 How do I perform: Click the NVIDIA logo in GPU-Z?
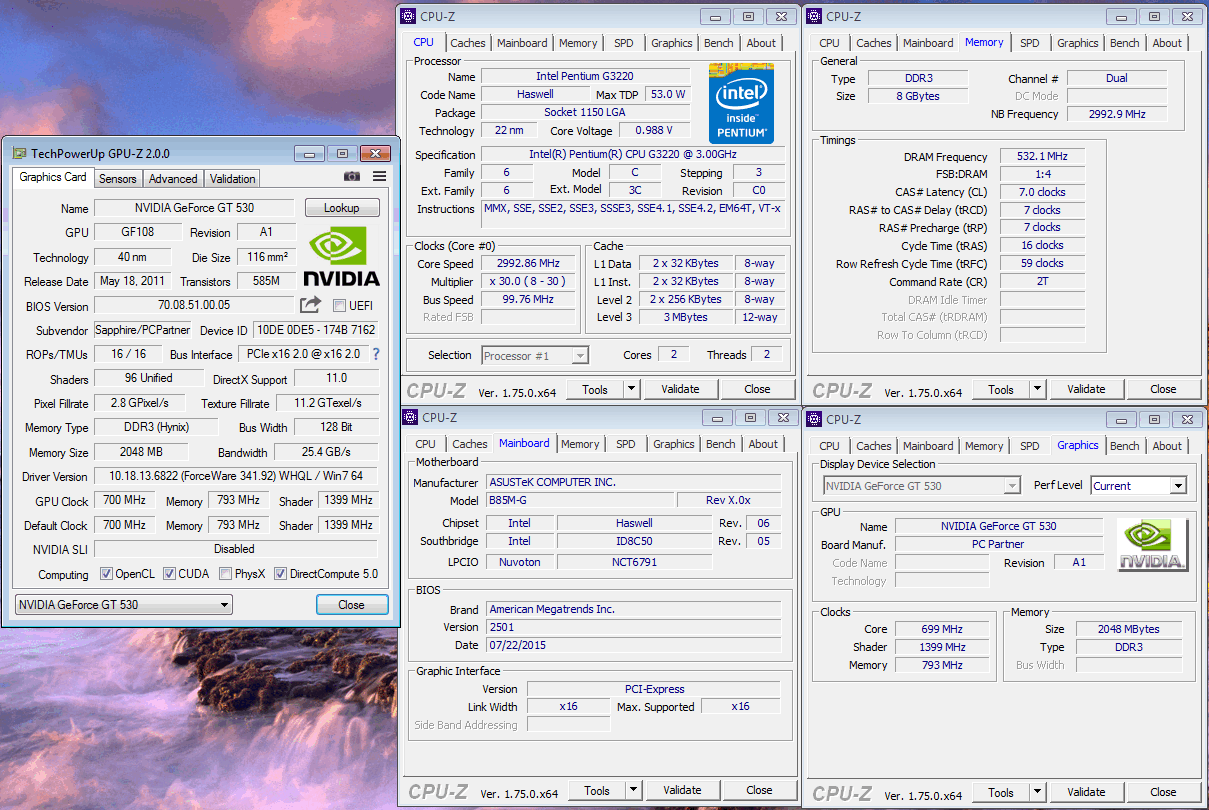[341, 257]
